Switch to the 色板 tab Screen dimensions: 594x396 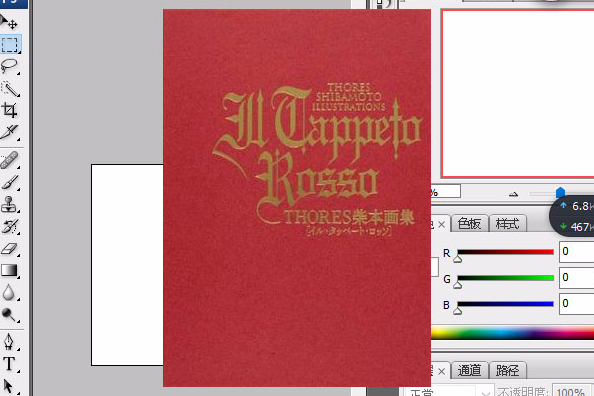[x=469, y=224]
